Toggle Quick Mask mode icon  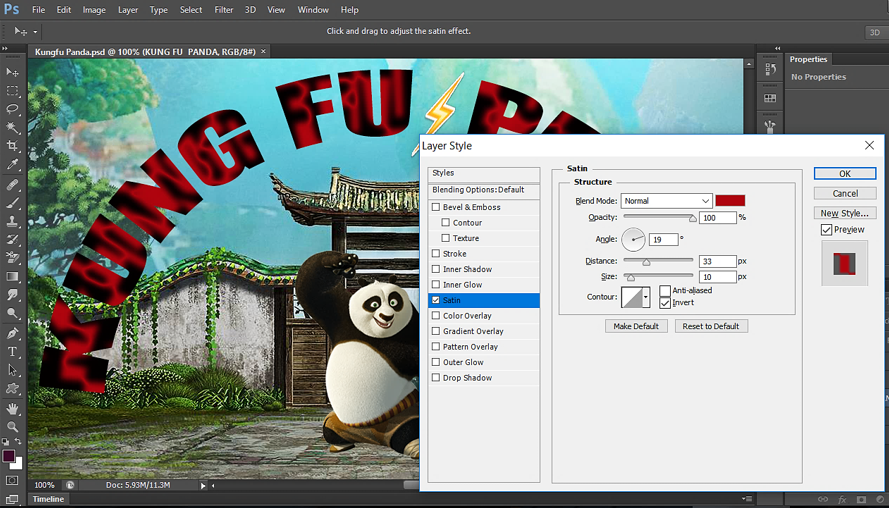click(x=12, y=481)
